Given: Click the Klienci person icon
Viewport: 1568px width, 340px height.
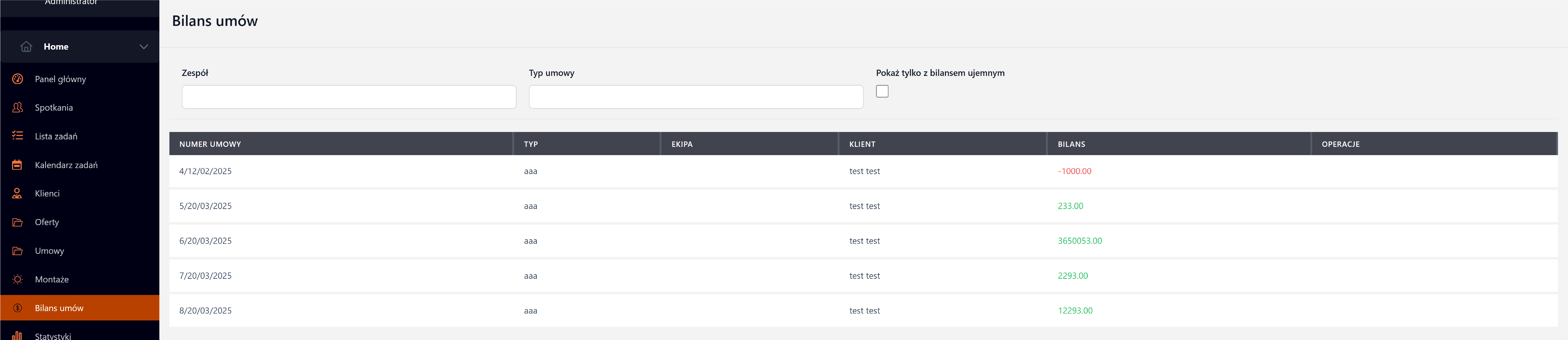Looking at the screenshot, I should point(18,193).
